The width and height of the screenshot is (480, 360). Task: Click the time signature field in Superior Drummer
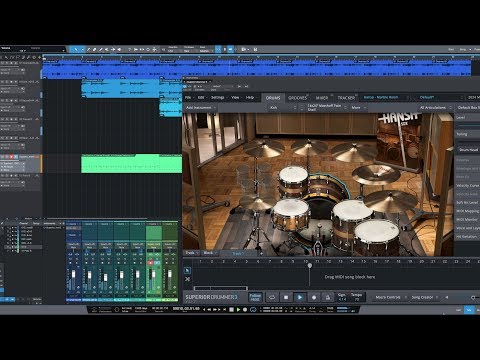[x=342, y=297]
